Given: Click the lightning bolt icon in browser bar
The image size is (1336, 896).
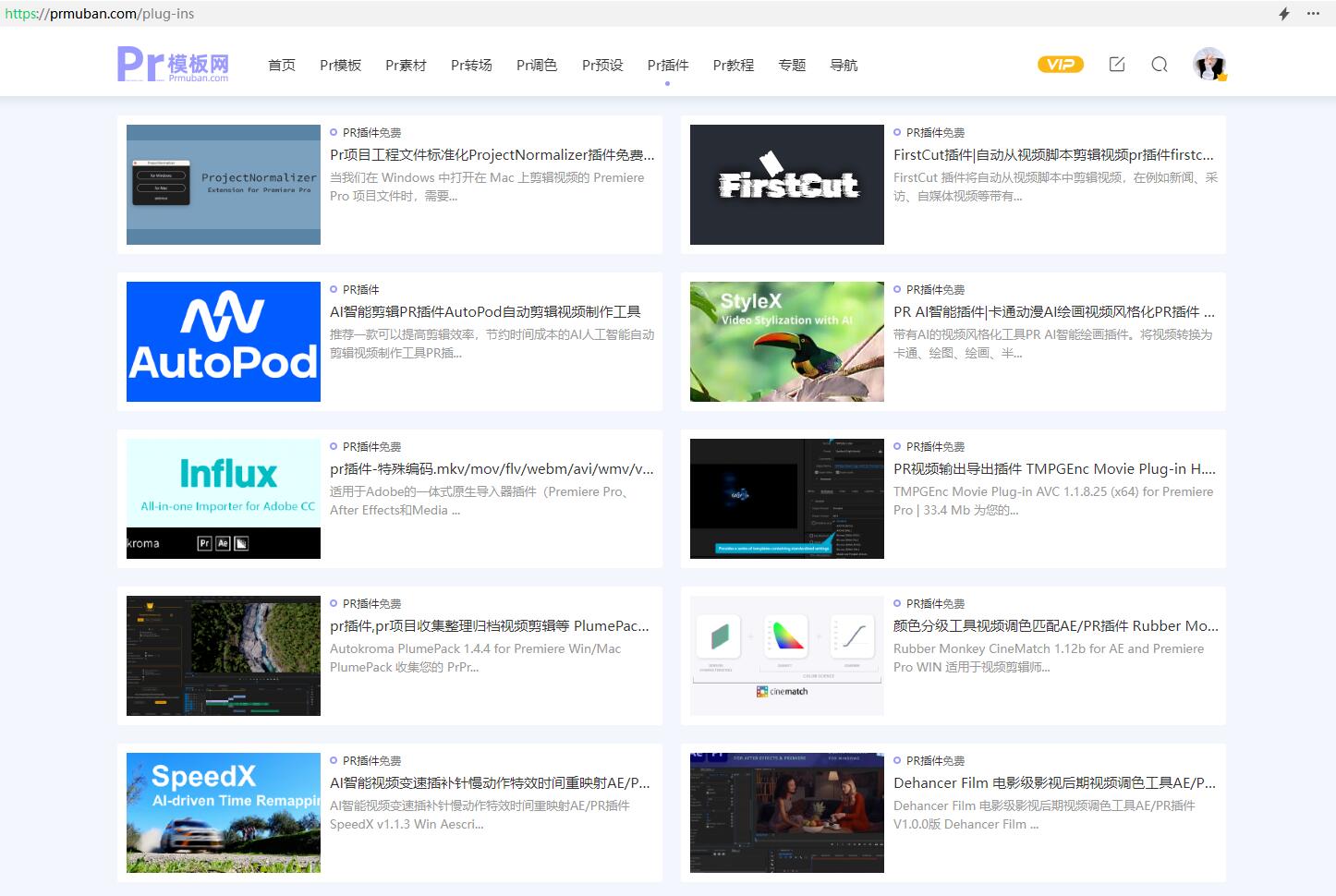Looking at the screenshot, I should 1284,14.
